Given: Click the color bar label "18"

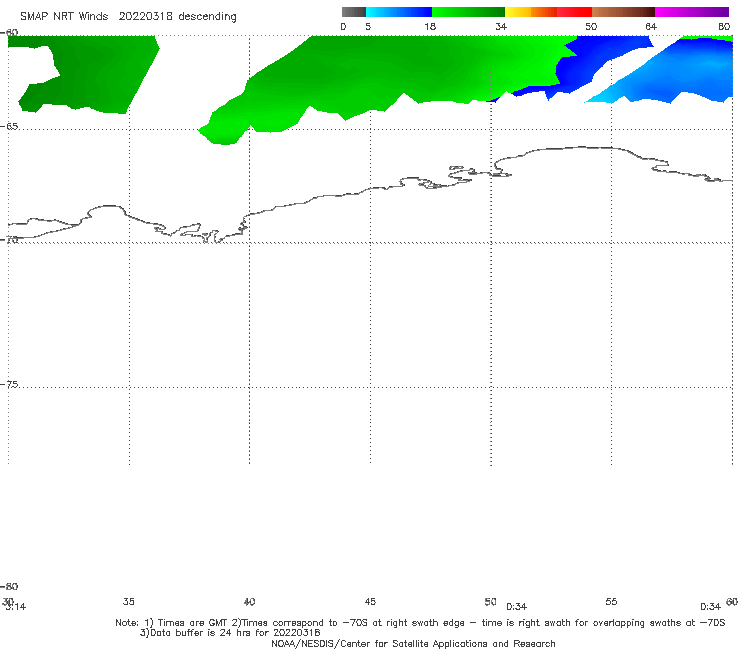Looking at the screenshot, I should click(x=430, y=26).
